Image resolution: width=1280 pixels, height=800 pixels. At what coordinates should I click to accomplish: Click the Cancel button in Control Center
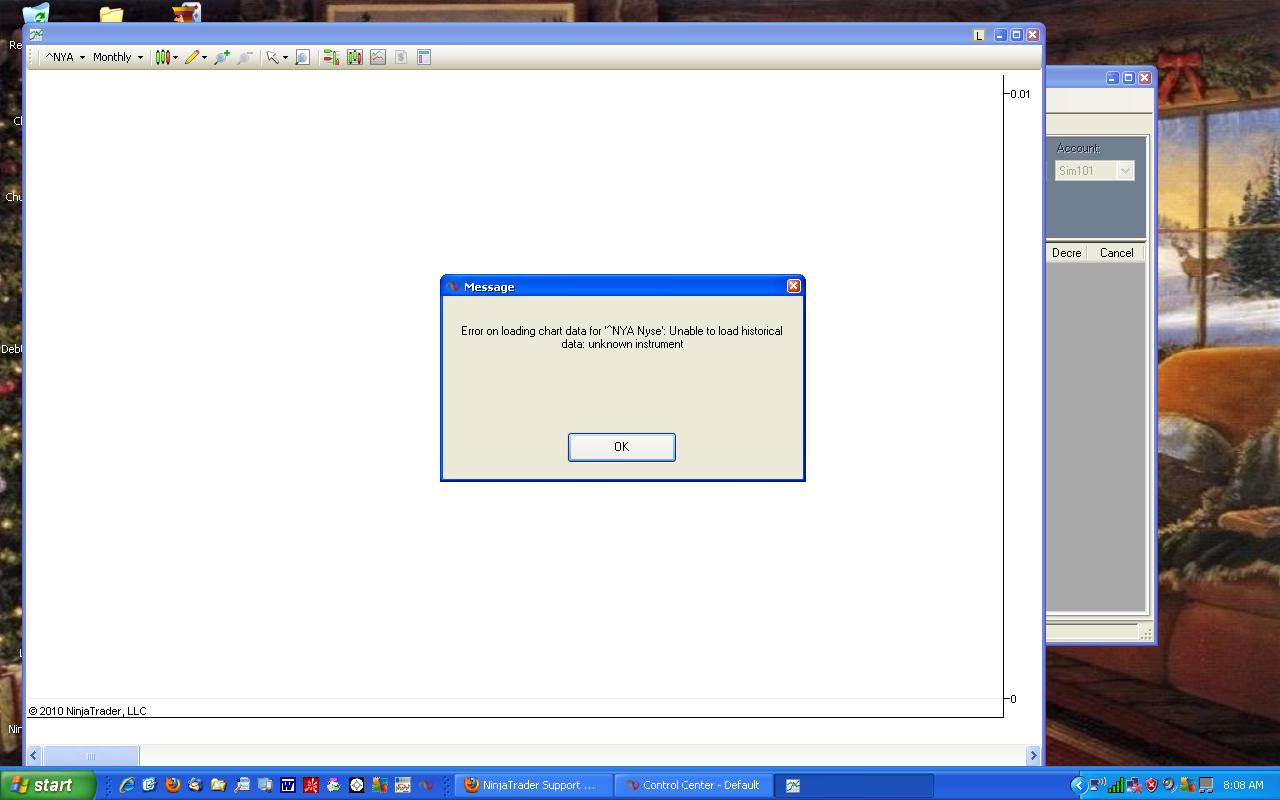point(1116,253)
